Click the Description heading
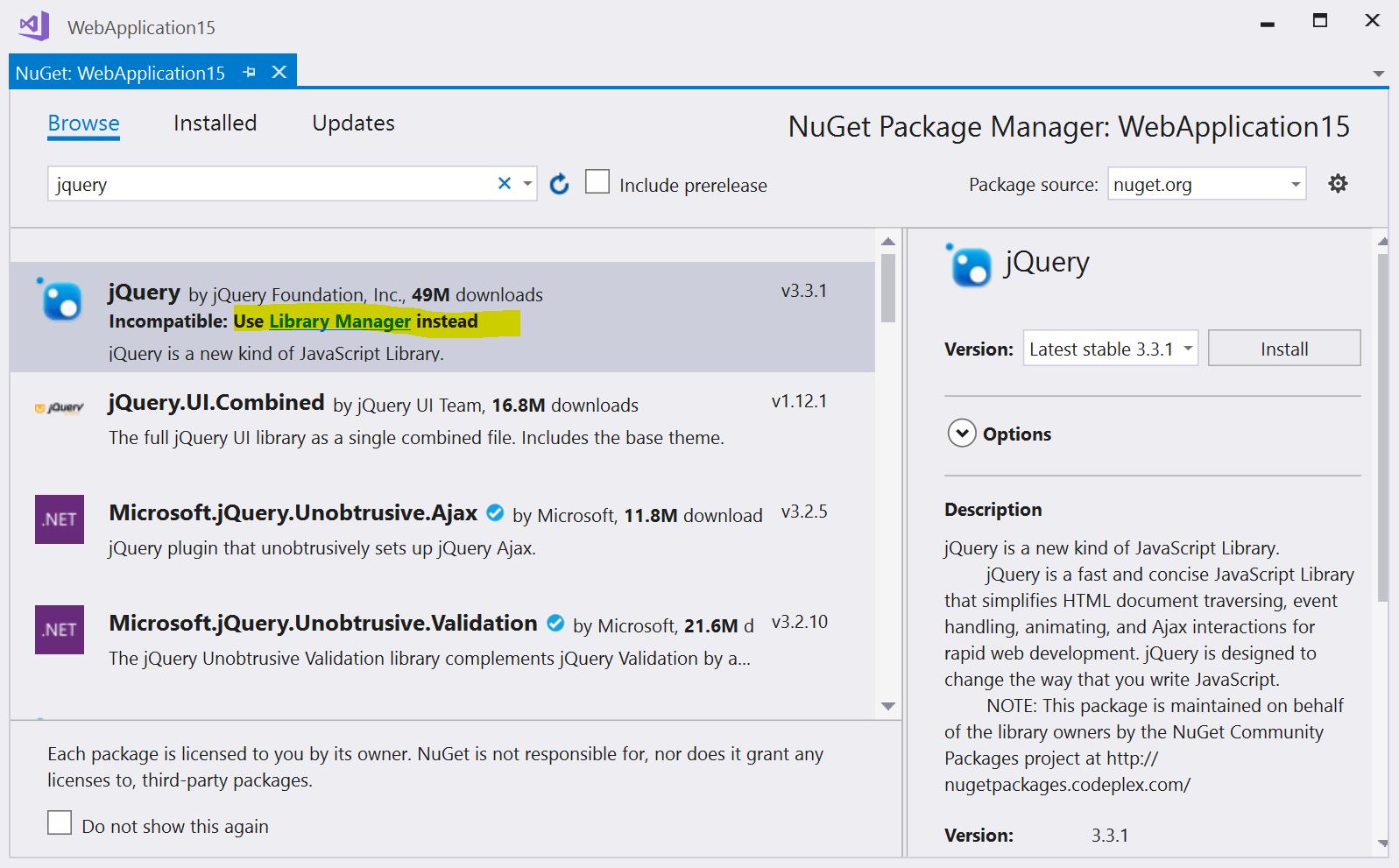1399x868 pixels. 993,510
